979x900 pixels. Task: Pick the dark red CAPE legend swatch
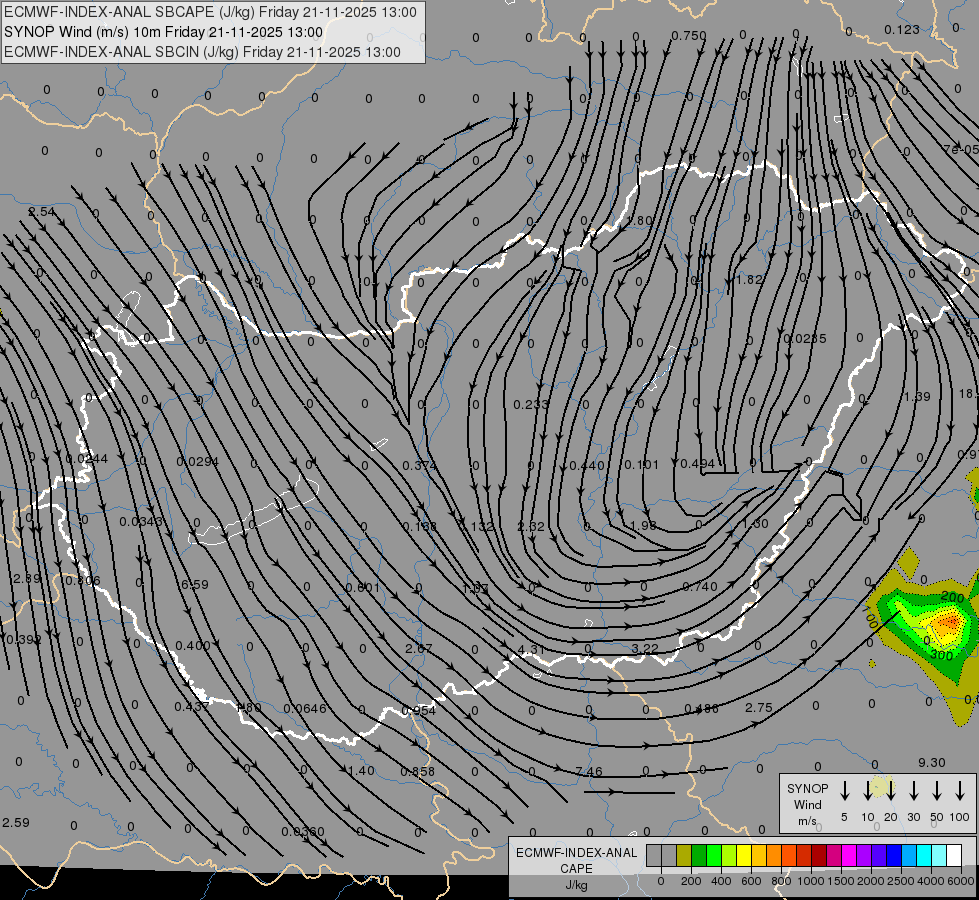(819, 855)
